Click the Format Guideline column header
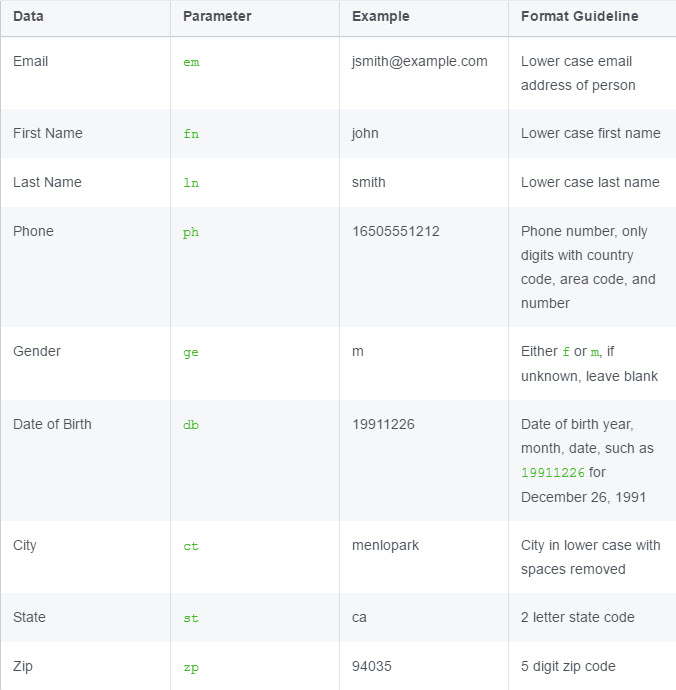Screen dimensions: 676x690 click(580, 16)
